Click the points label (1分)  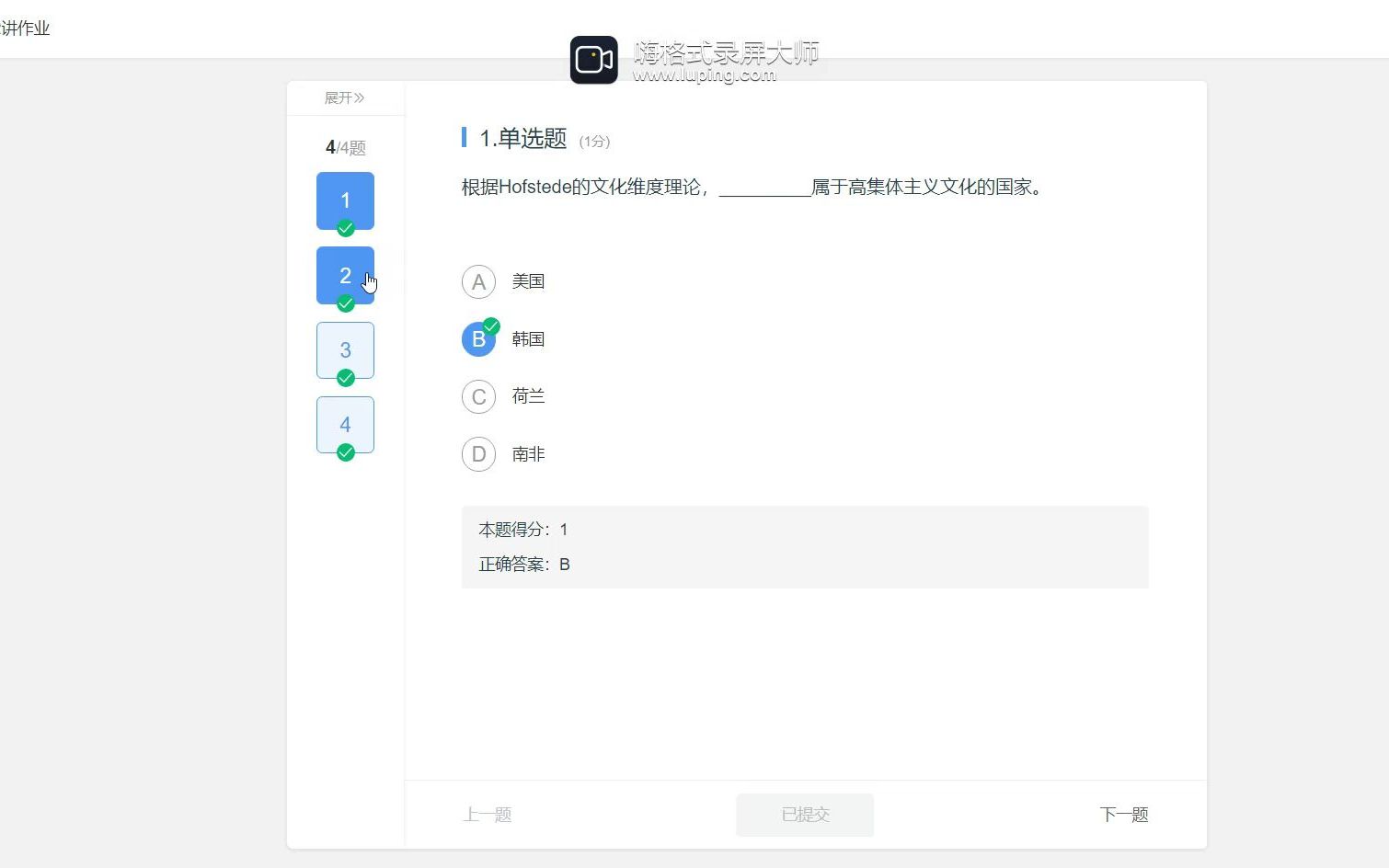click(x=594, y=142)
